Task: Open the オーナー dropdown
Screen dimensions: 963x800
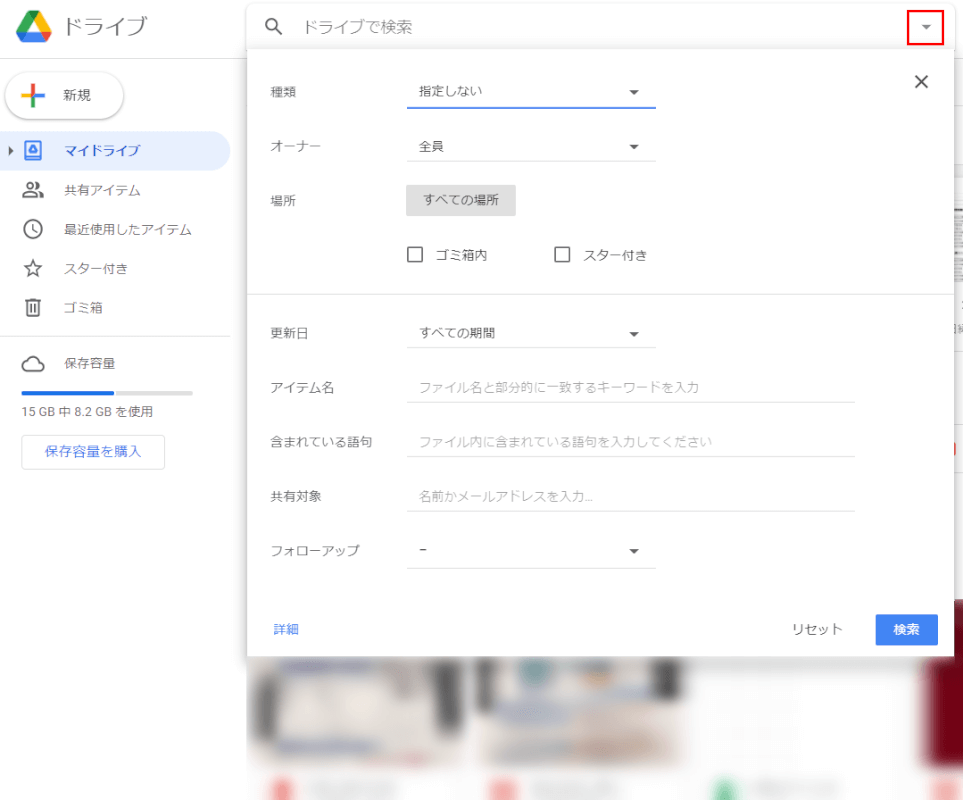Action: click(634, 145)
